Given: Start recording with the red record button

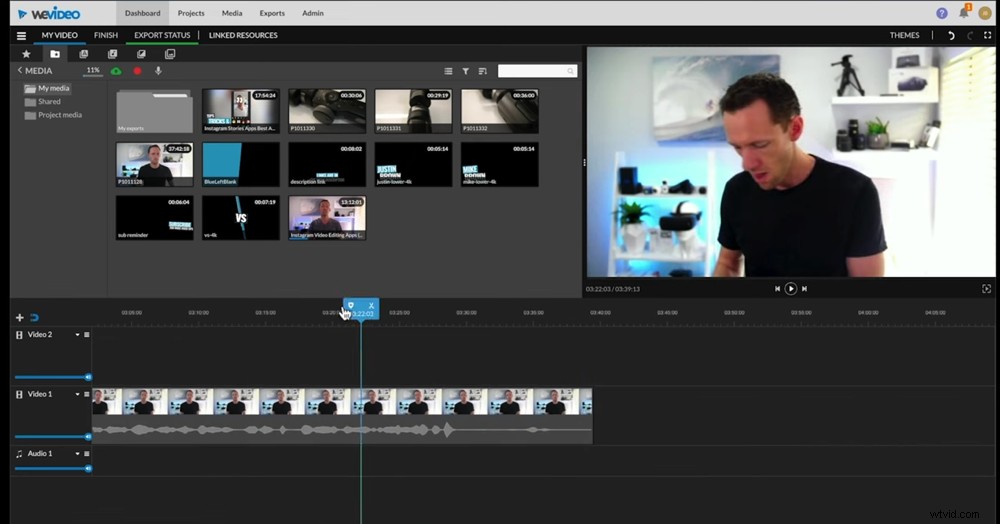Looking at the screenshot, I should point(137,71).
